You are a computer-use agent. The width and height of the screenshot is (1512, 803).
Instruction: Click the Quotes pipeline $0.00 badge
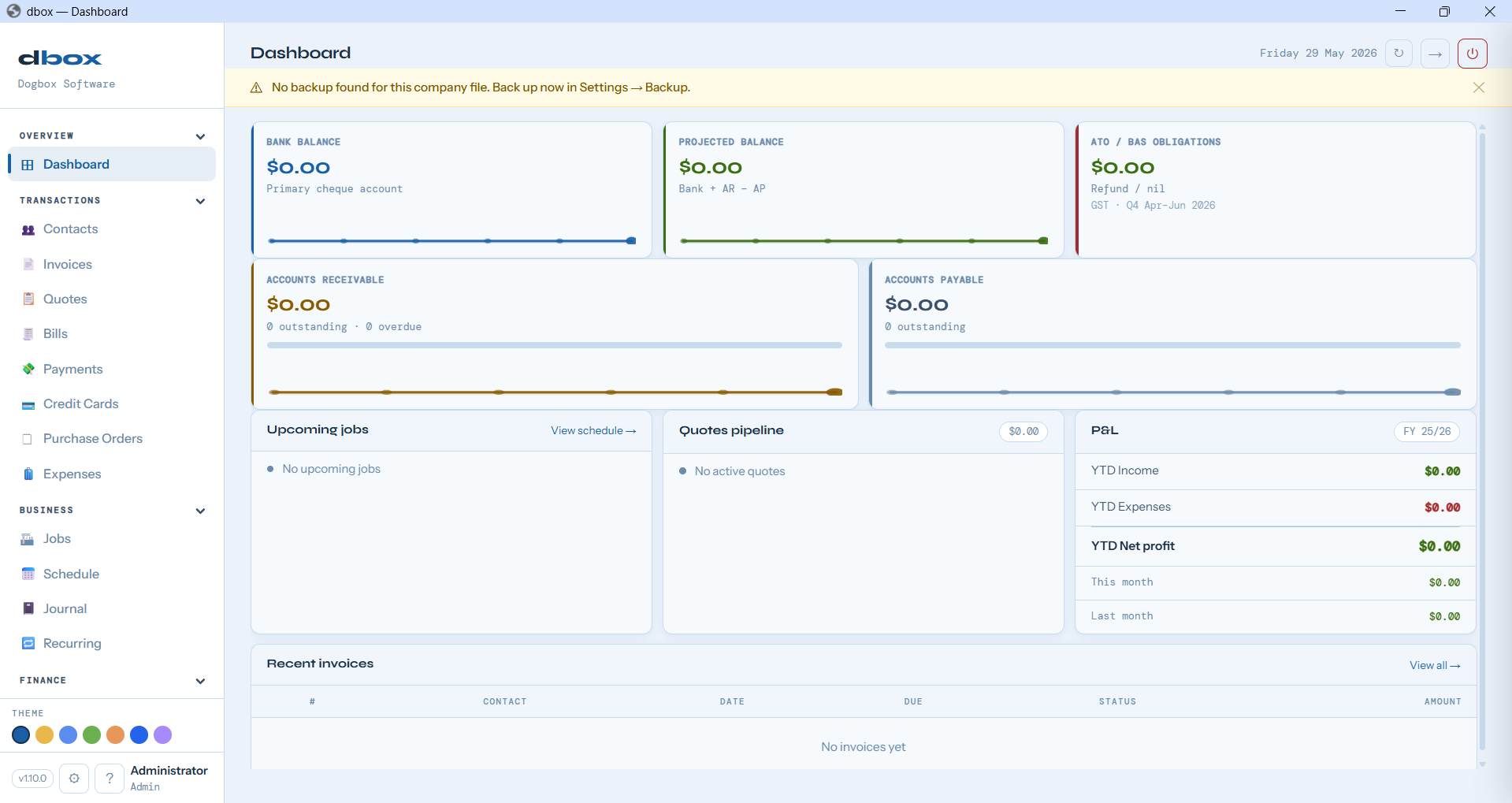coord(1023,432)
